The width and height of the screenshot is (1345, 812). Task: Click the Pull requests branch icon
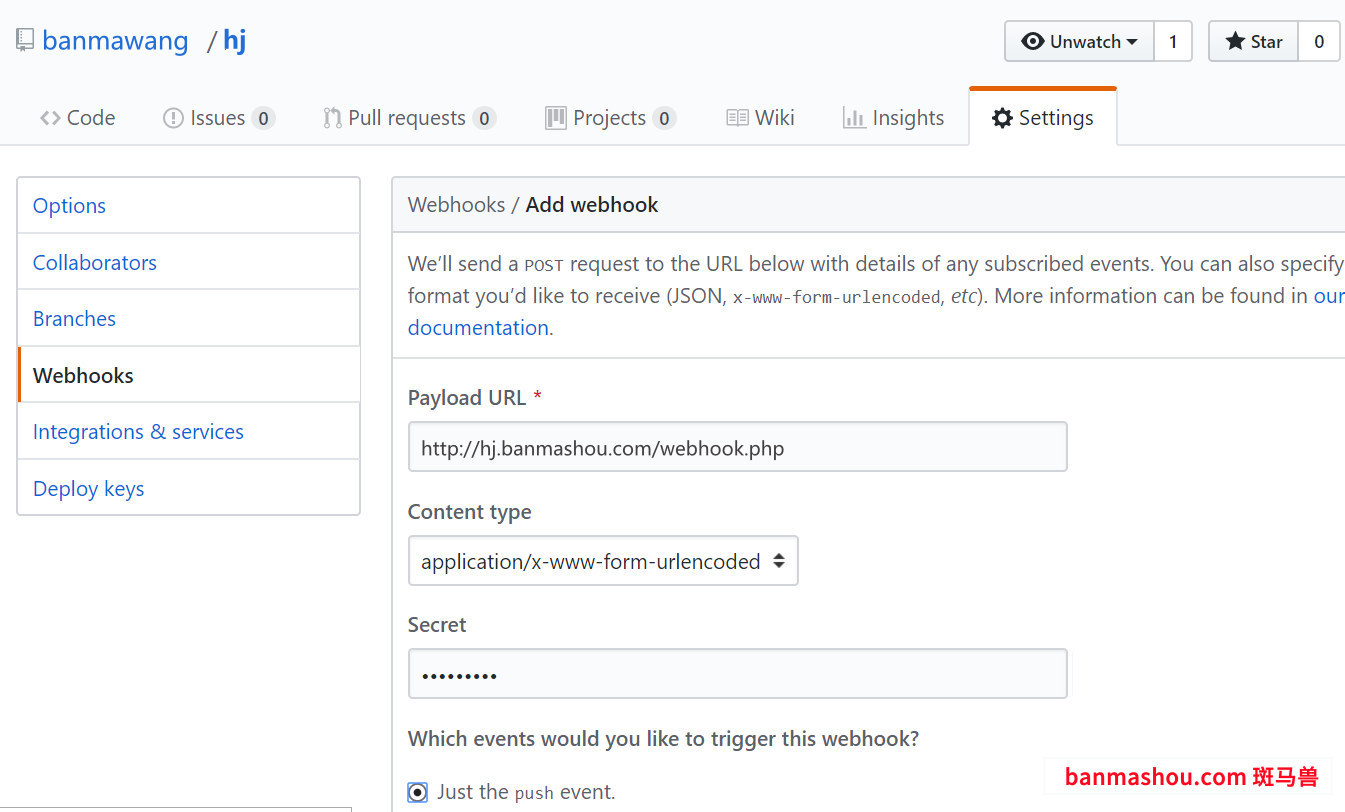(x=332, y=118)
